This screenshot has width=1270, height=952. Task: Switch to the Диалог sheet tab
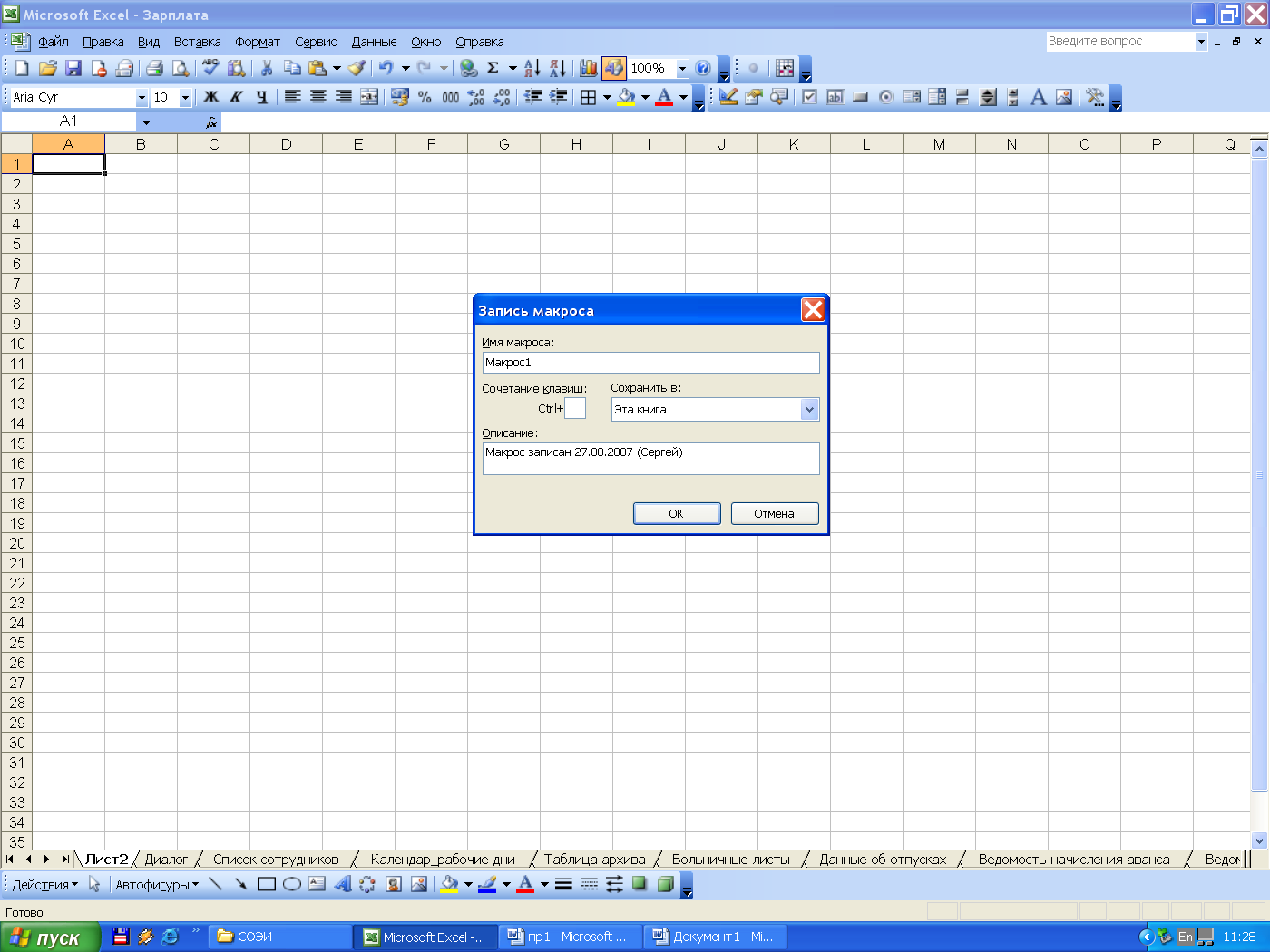(x=166, y=860)
